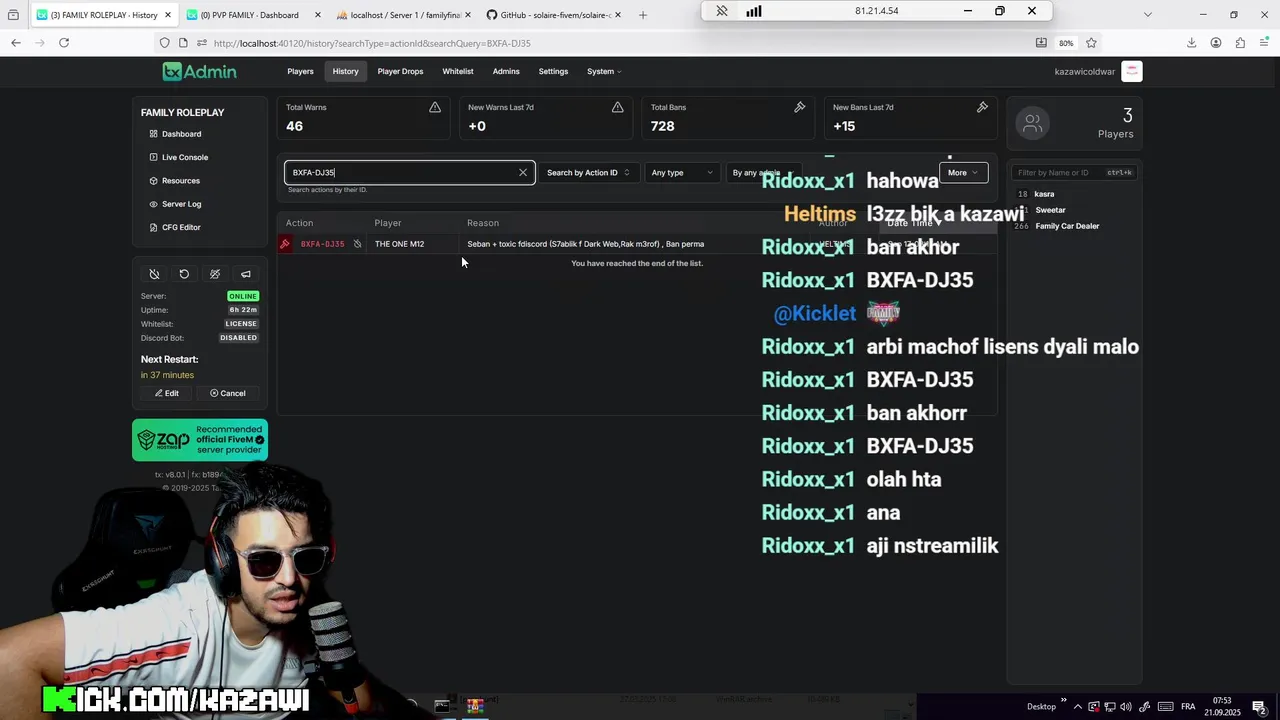The height and width of the screenshot is (720, 1280).
Task: Click the first server control icon with a slashed timer
Action: [154, 274]
